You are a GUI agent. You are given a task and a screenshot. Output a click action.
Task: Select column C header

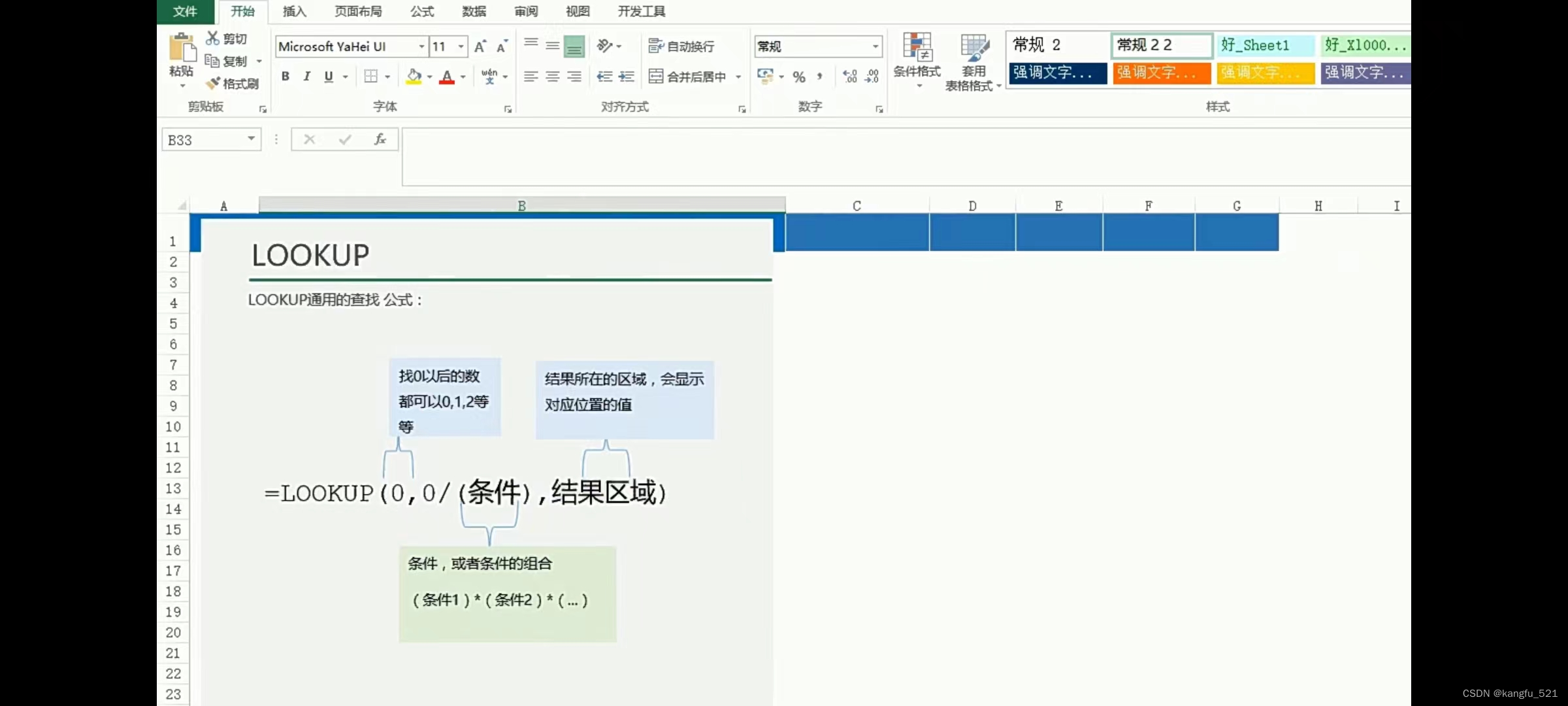point(857,206)
